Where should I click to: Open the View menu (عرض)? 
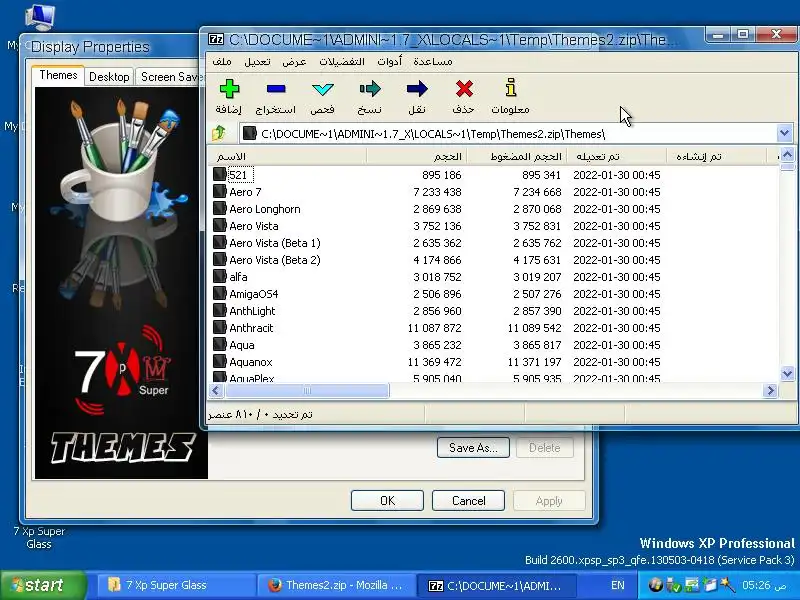294,62
